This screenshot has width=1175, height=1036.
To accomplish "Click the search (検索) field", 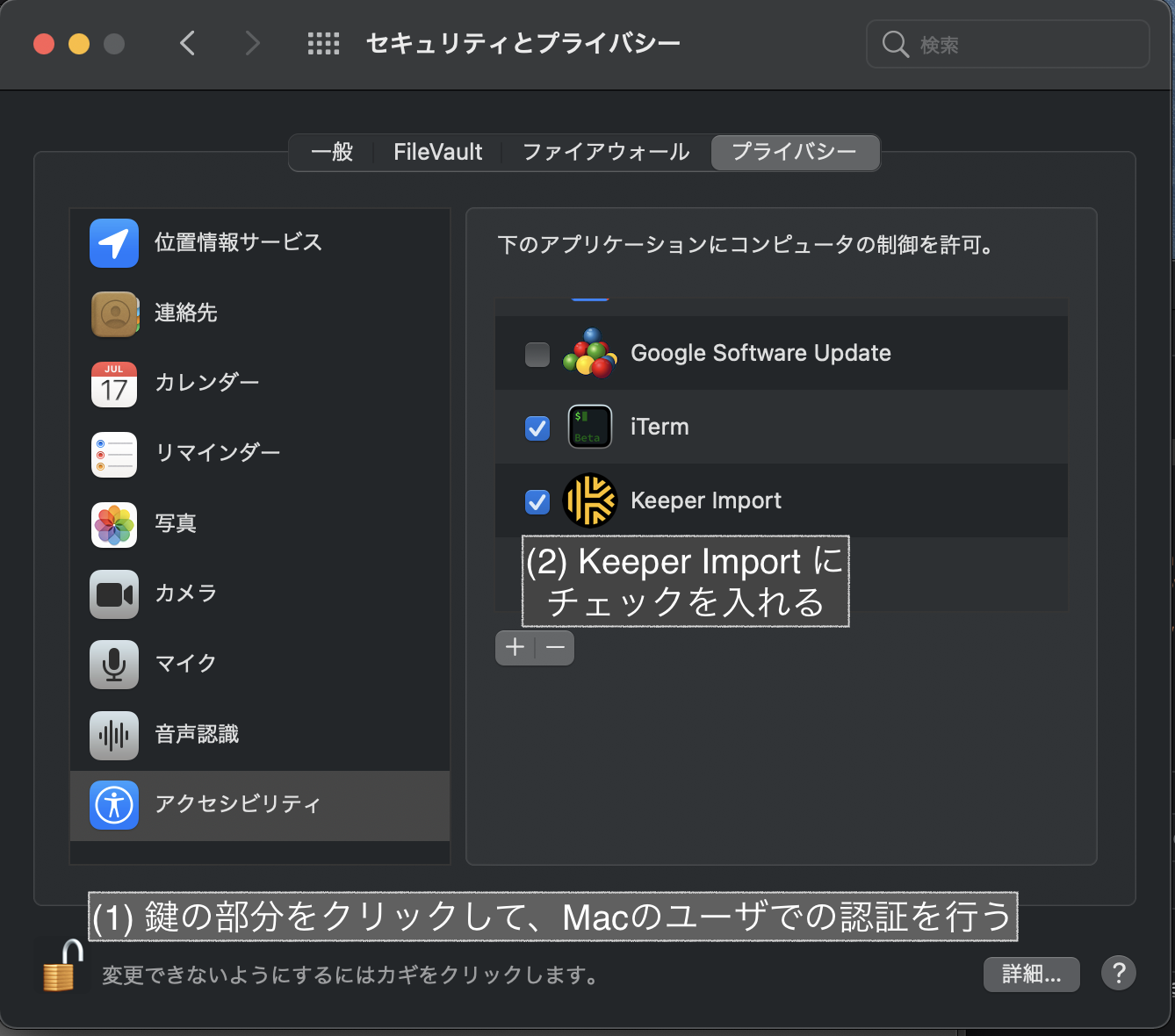I will (x=1019, y=45).
